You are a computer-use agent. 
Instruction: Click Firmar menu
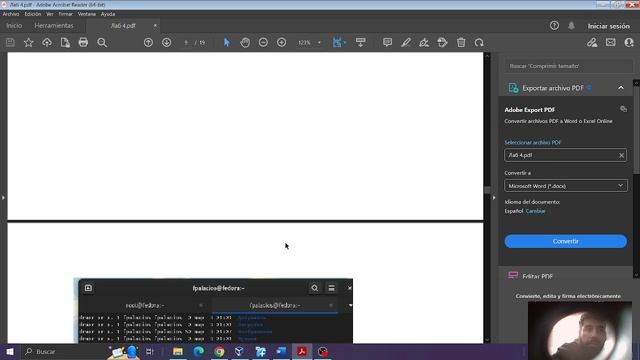tap(65, 14)
